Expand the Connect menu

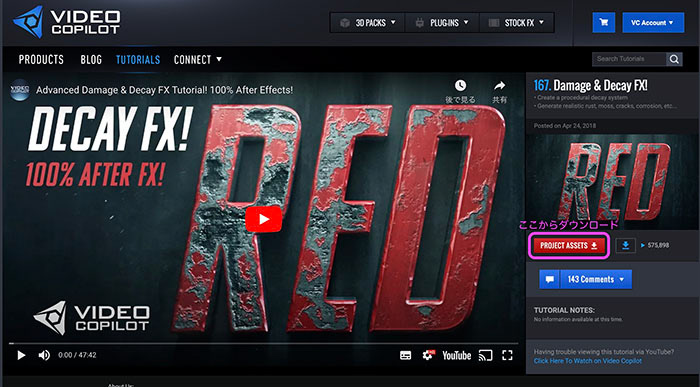(198, 59)
